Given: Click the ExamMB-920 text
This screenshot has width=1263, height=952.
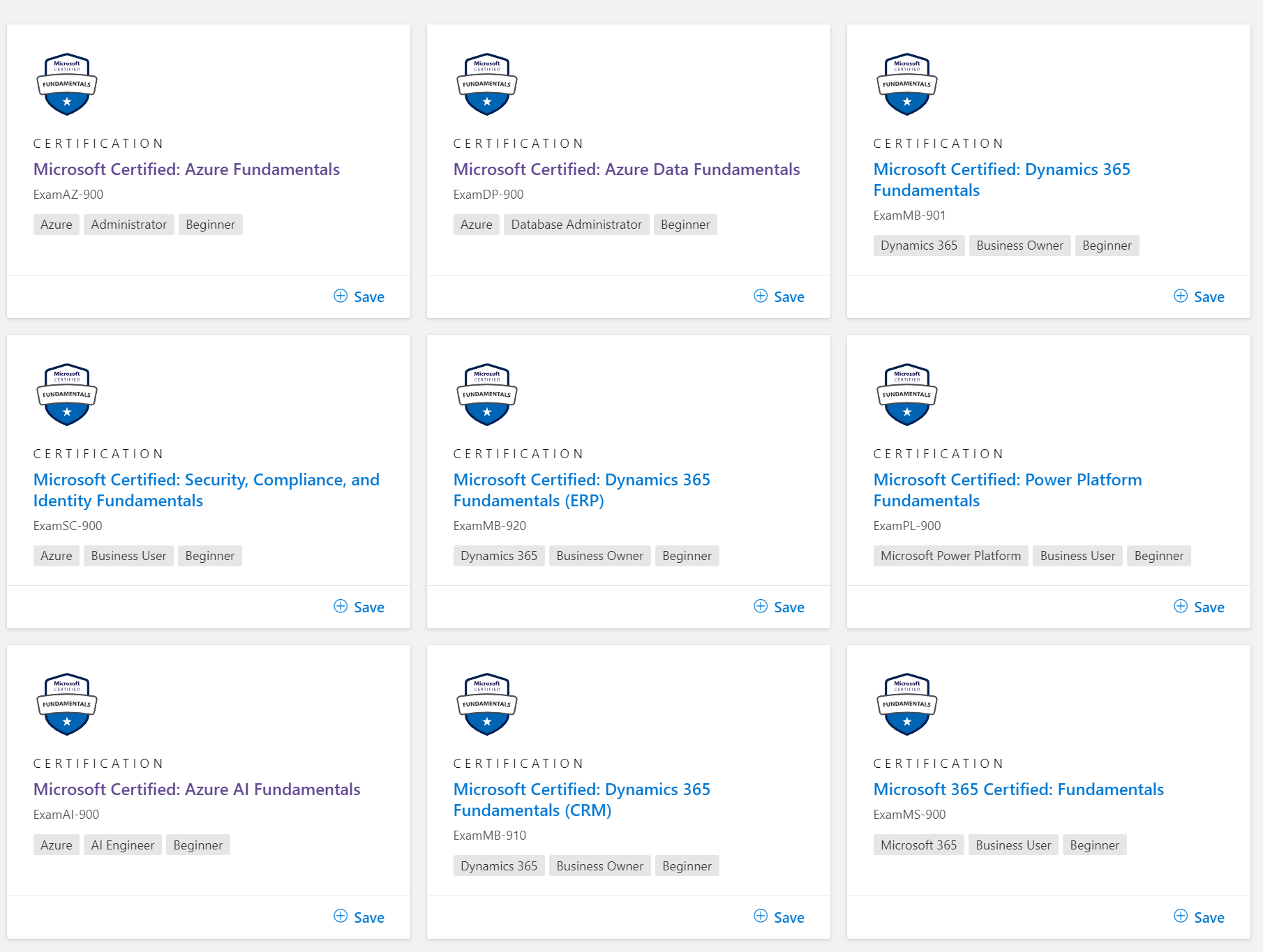Looking at the screenshot, I should coord(490,526).
